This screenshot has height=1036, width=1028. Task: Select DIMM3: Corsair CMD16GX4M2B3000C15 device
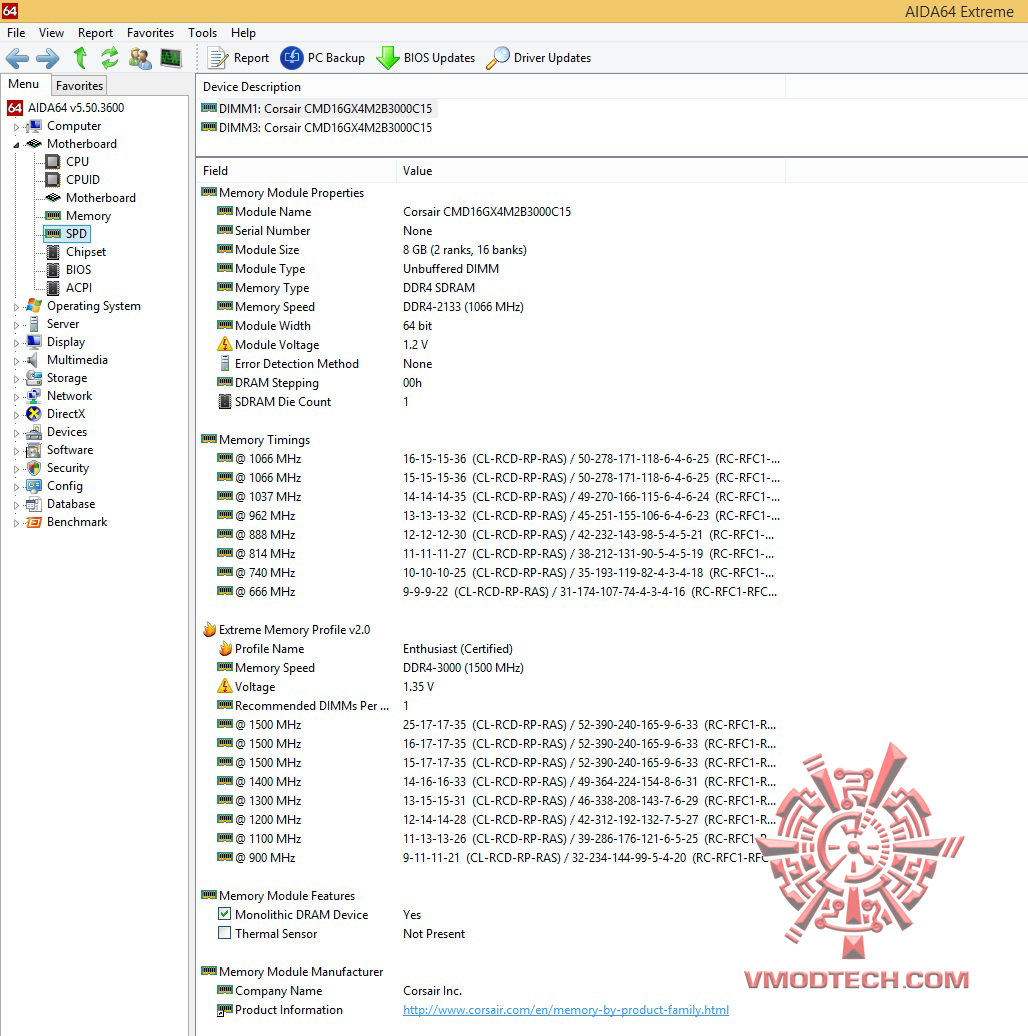pyautogui.click(x=317, y=128)
